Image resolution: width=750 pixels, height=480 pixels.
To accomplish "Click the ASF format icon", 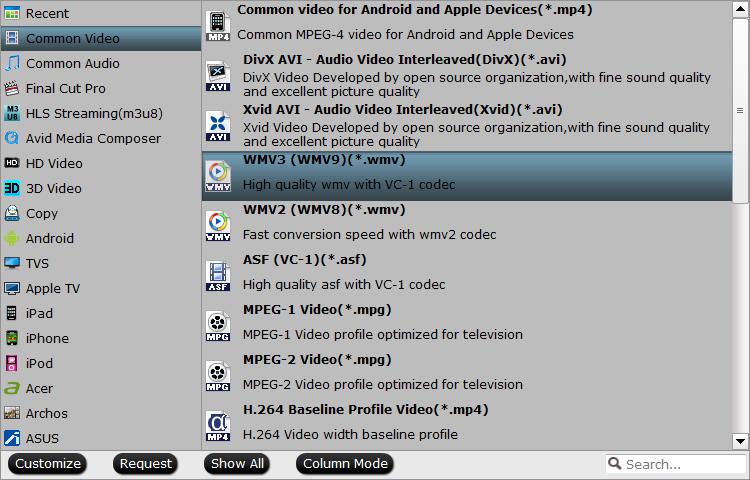I will click(218, 276).
